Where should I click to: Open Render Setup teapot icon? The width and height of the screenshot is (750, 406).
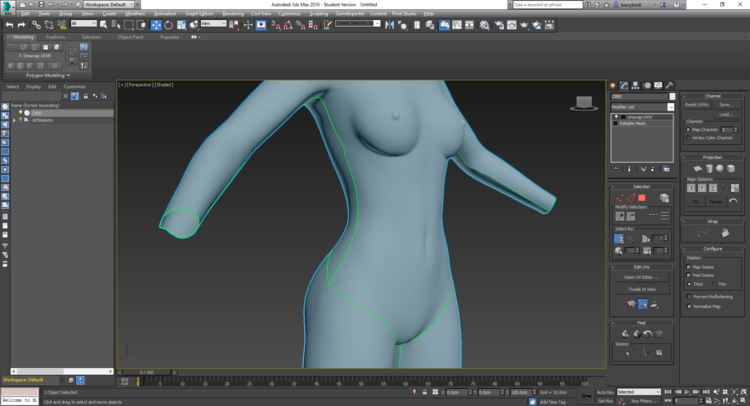click(x=499, y=25)
